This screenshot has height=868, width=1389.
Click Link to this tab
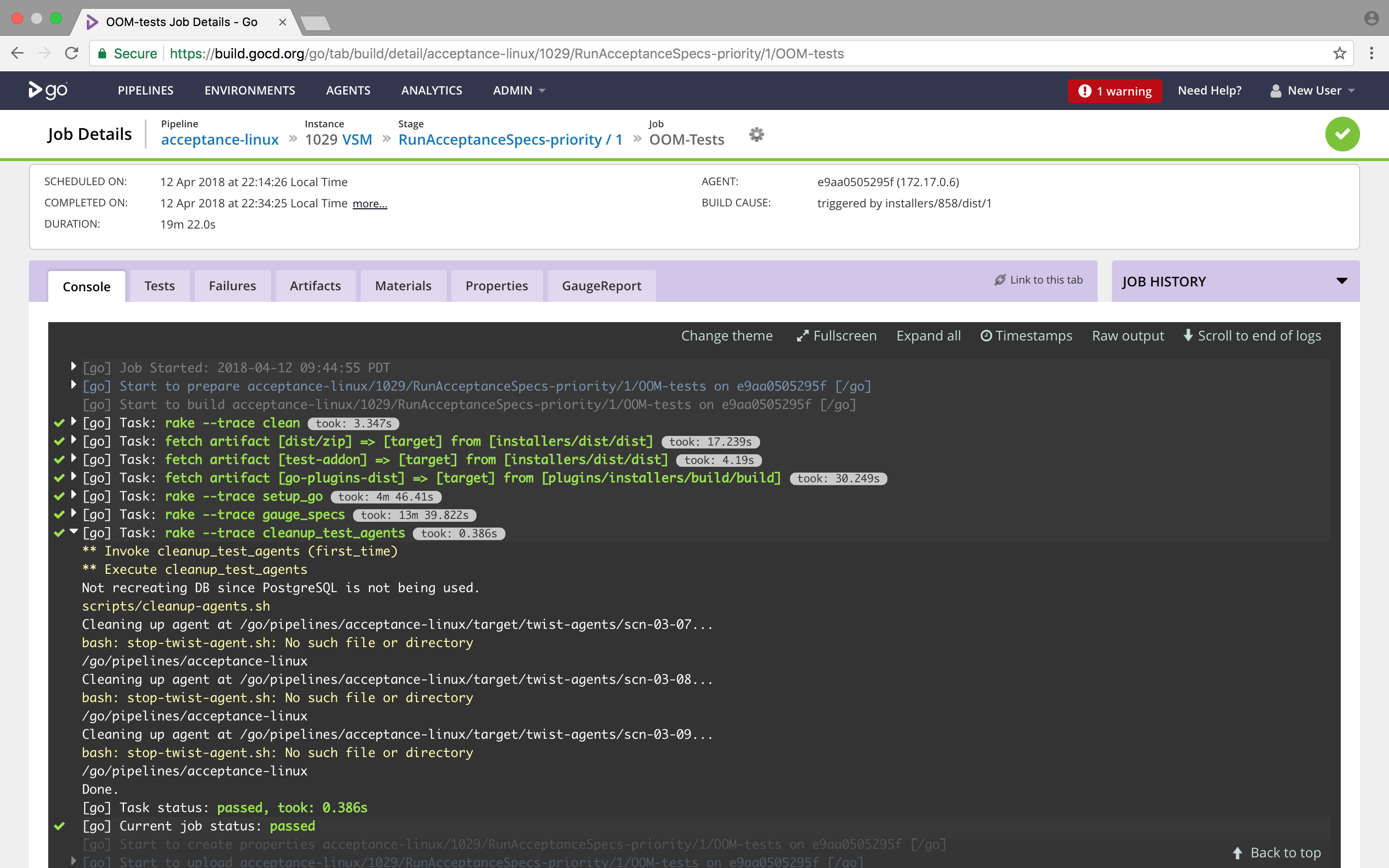pos(1039,280)
